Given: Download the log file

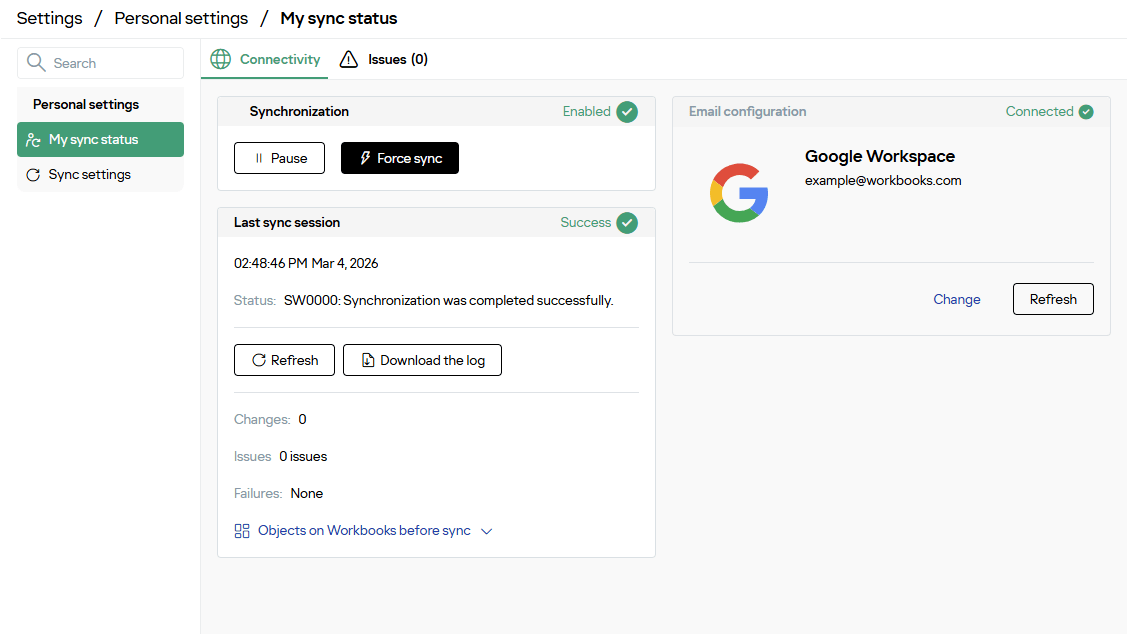Looking at the screenshot, I should [422, 360].
